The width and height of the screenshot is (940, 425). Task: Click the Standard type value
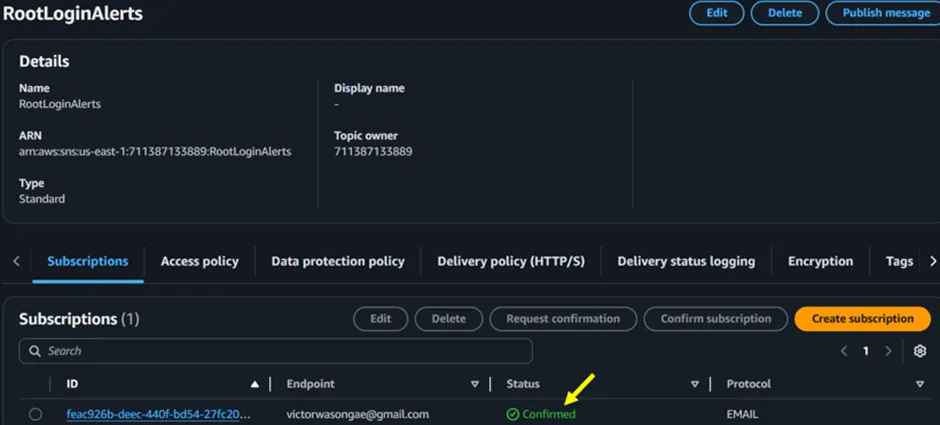tap(42, 199)
